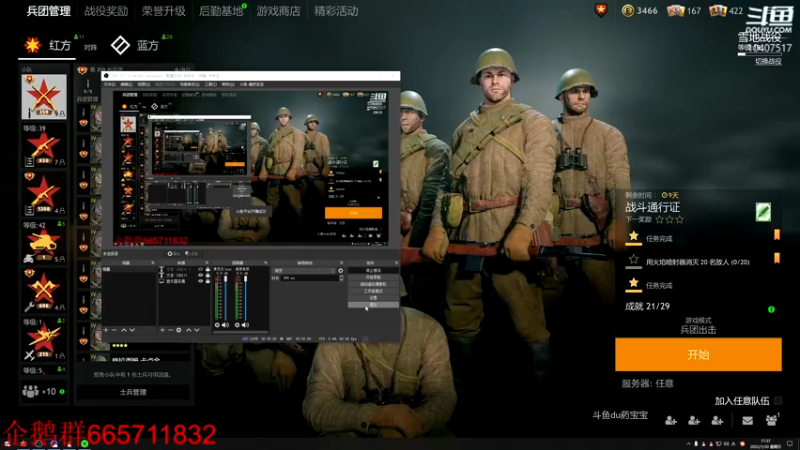The width and height of the screenshot is (800, 450).
Task: Select the level 39 rifle squad icon
Action: (x=44, y=150)
